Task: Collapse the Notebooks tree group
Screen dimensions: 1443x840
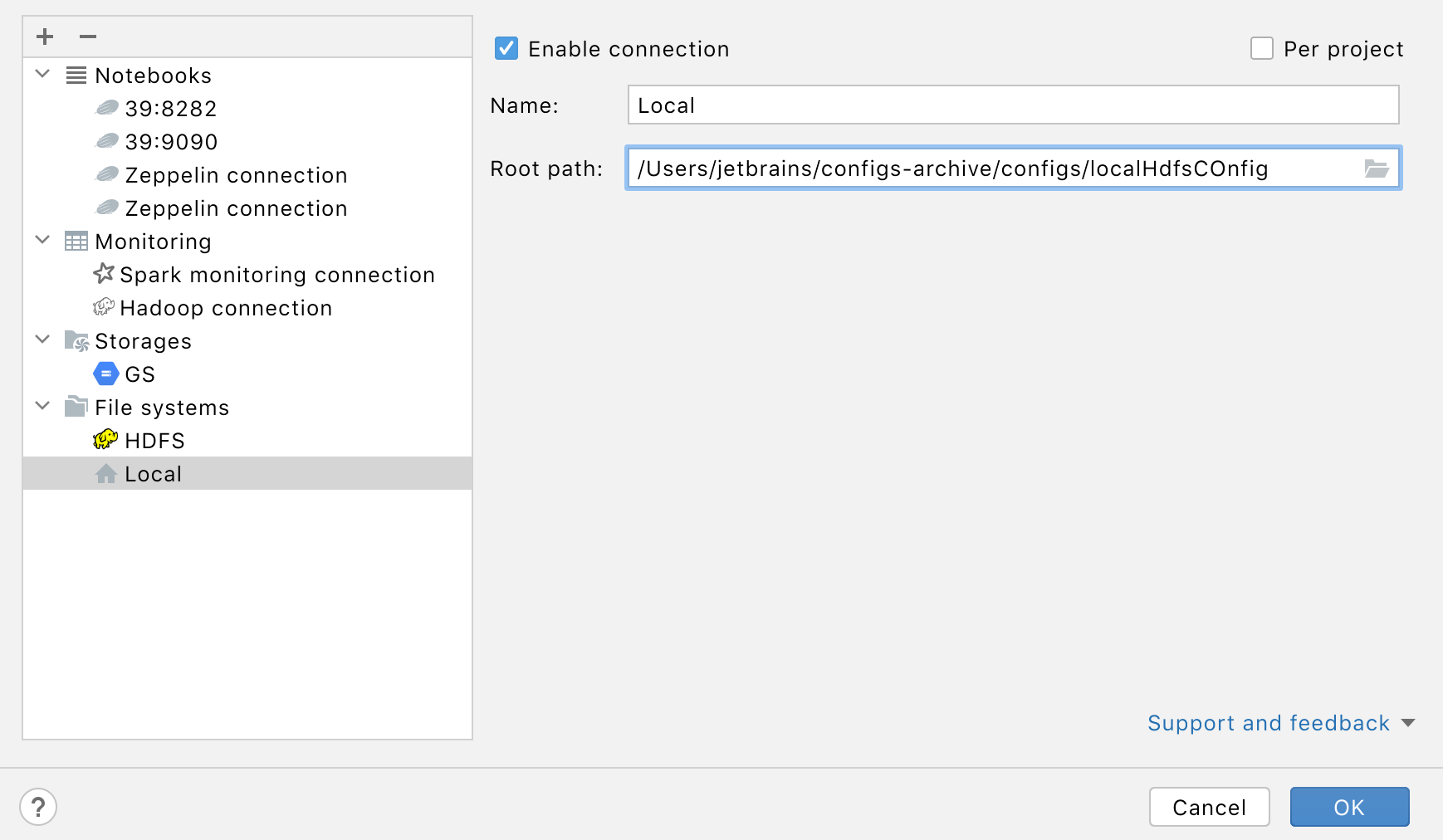Action: pyautogui.click(x=43, y=75)
